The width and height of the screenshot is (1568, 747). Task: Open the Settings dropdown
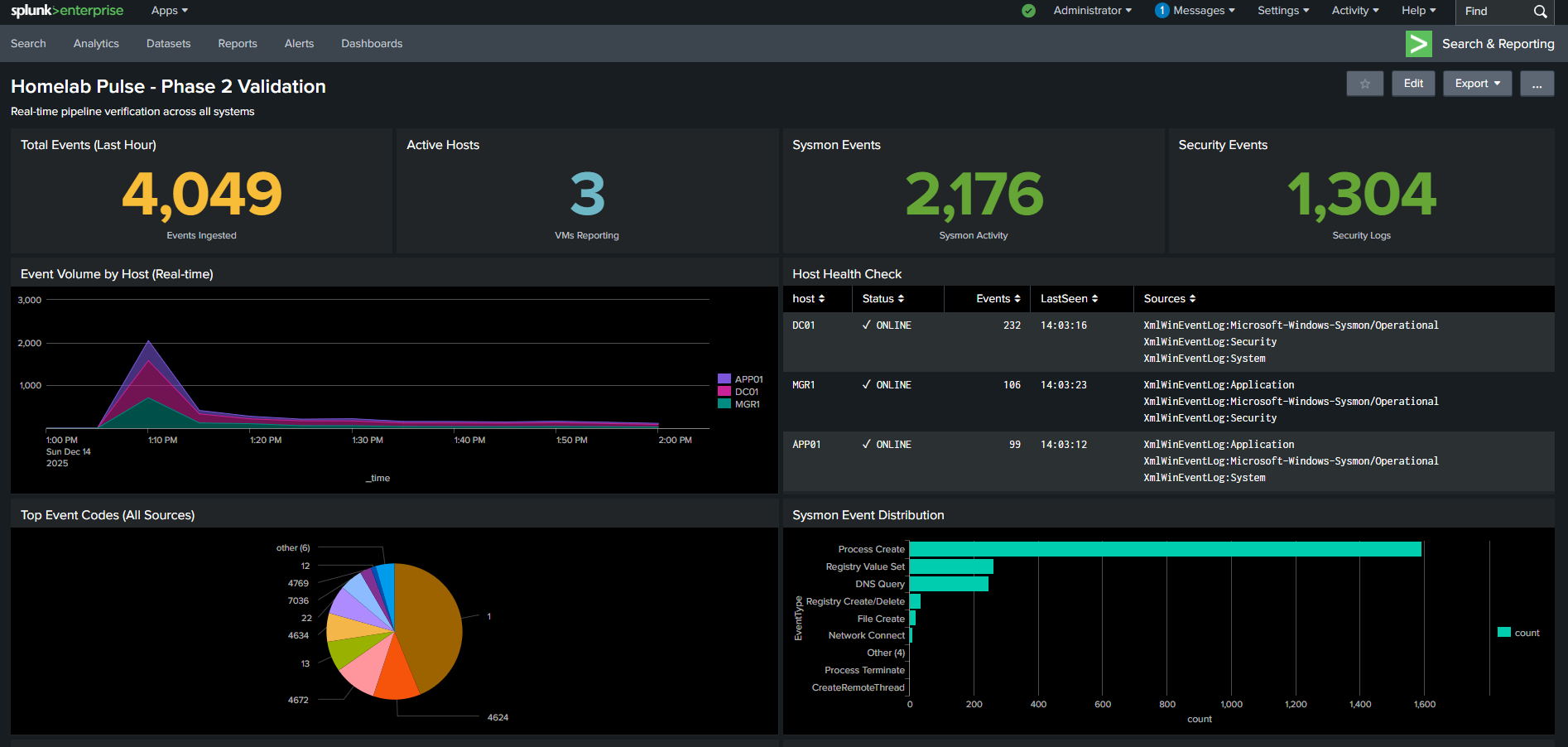tap(1282, 11)
